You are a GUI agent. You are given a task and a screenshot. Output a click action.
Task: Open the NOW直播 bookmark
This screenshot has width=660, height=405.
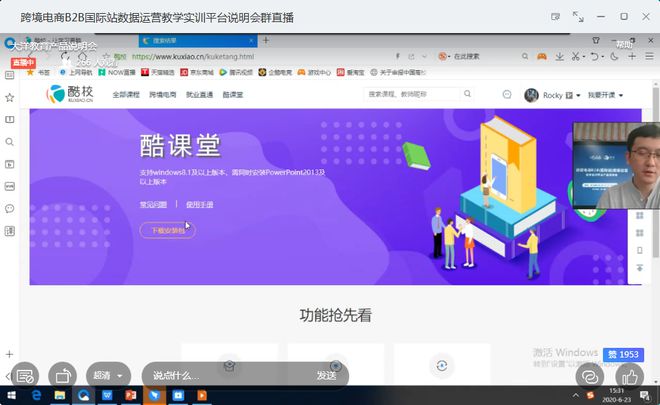point(117,72)
